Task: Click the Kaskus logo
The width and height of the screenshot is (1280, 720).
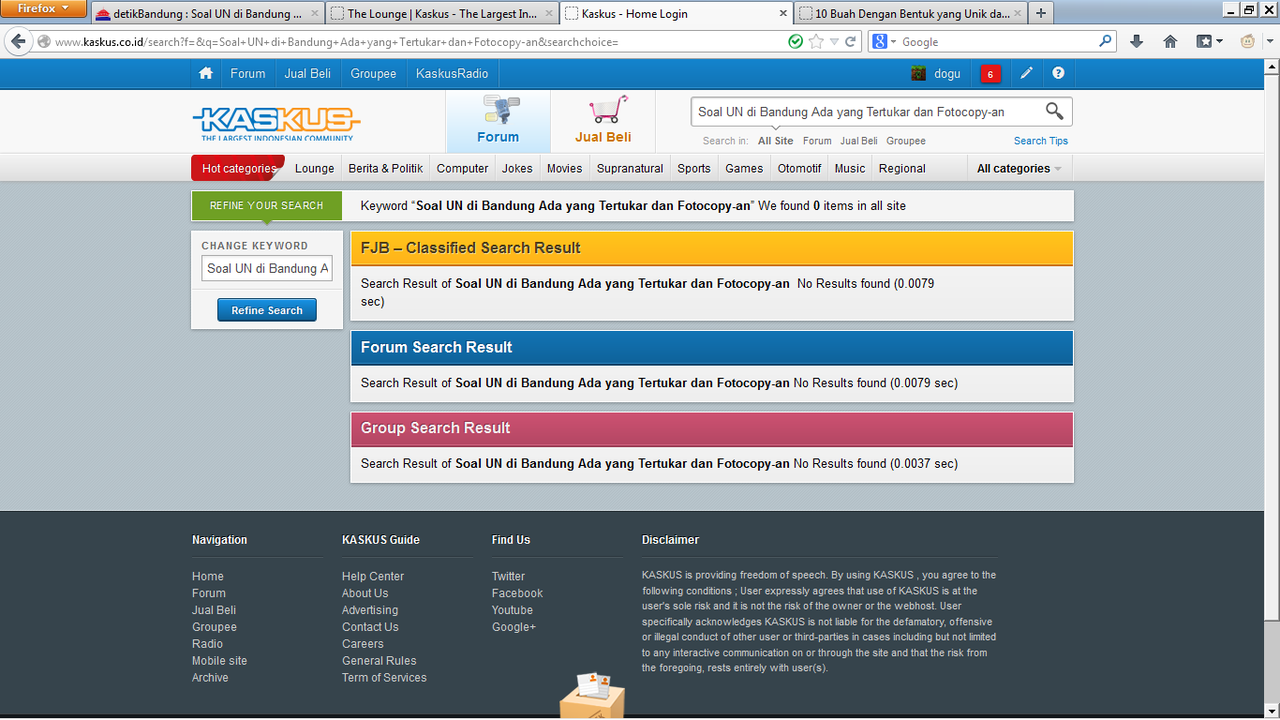Action: point(276,123)
